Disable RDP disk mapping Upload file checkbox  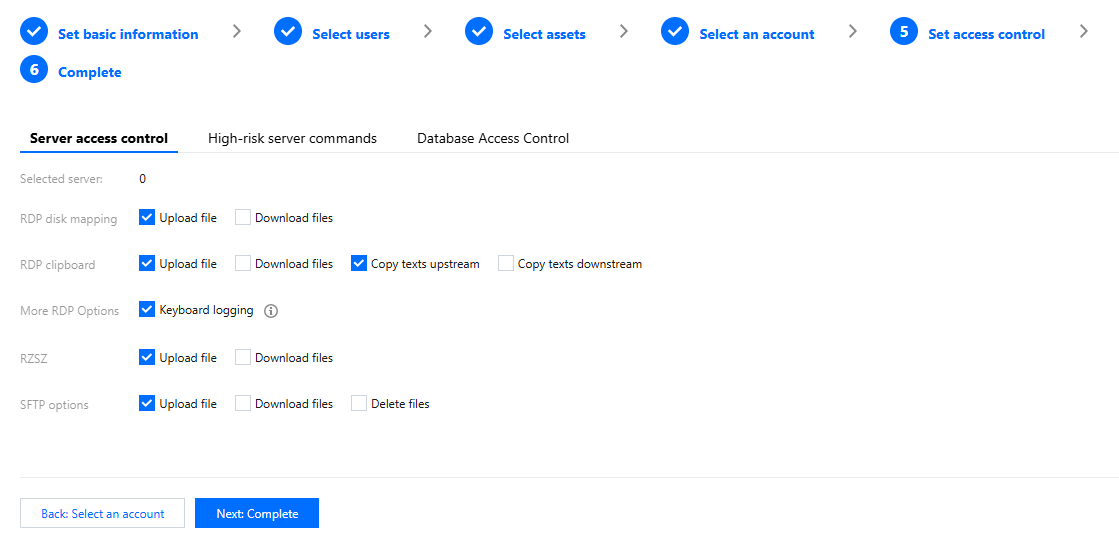(147, 217)
